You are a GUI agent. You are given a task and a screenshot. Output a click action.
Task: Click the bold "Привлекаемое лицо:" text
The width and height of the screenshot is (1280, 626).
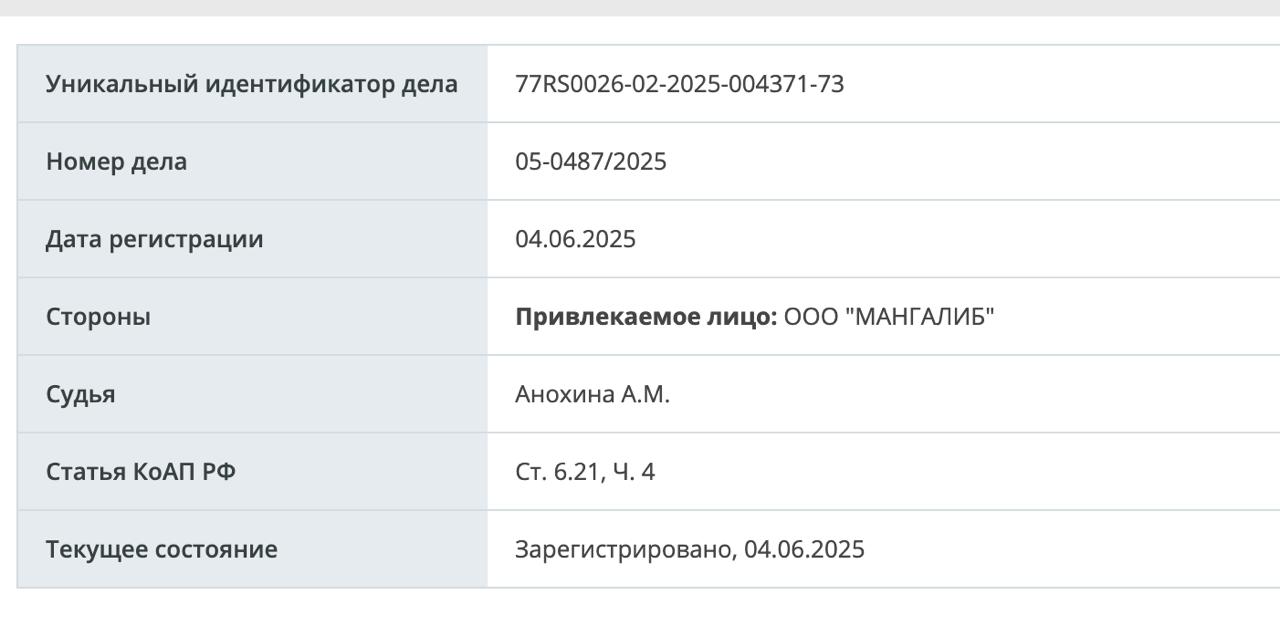pos(646,317)
